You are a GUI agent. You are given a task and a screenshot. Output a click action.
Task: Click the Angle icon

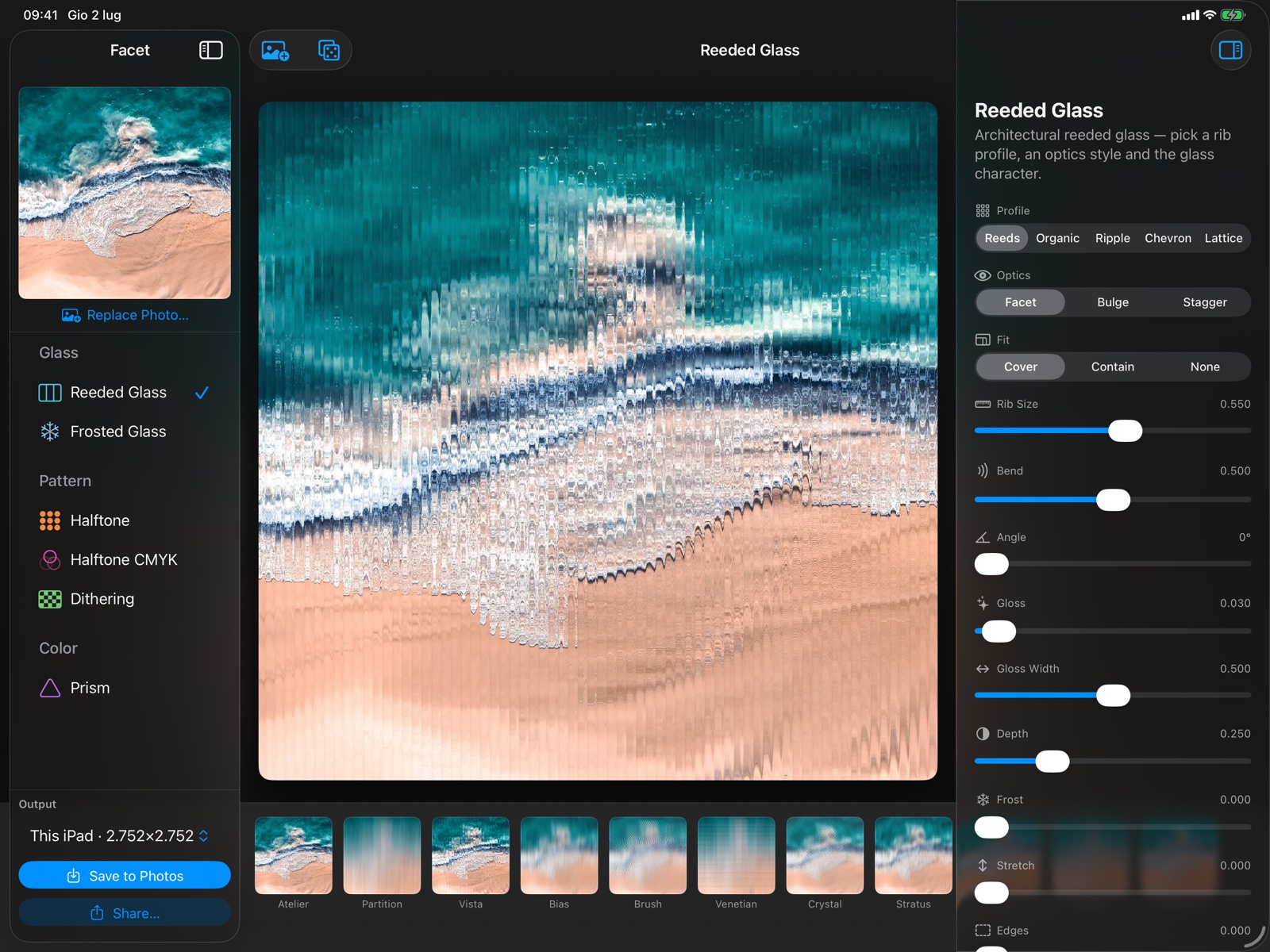tap(983, 537)
